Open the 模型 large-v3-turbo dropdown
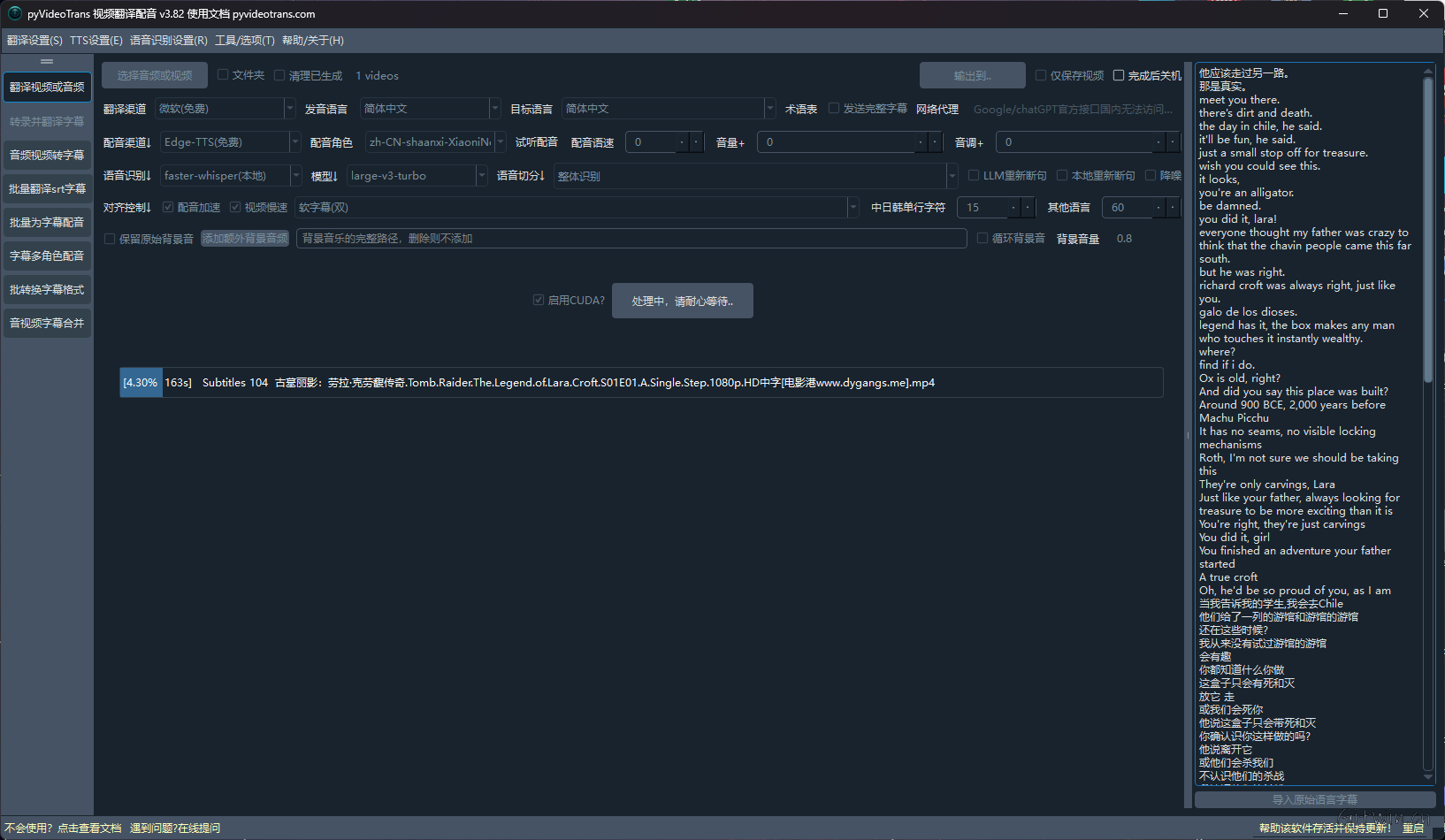 pyautogui.click(x=417, y=176)
